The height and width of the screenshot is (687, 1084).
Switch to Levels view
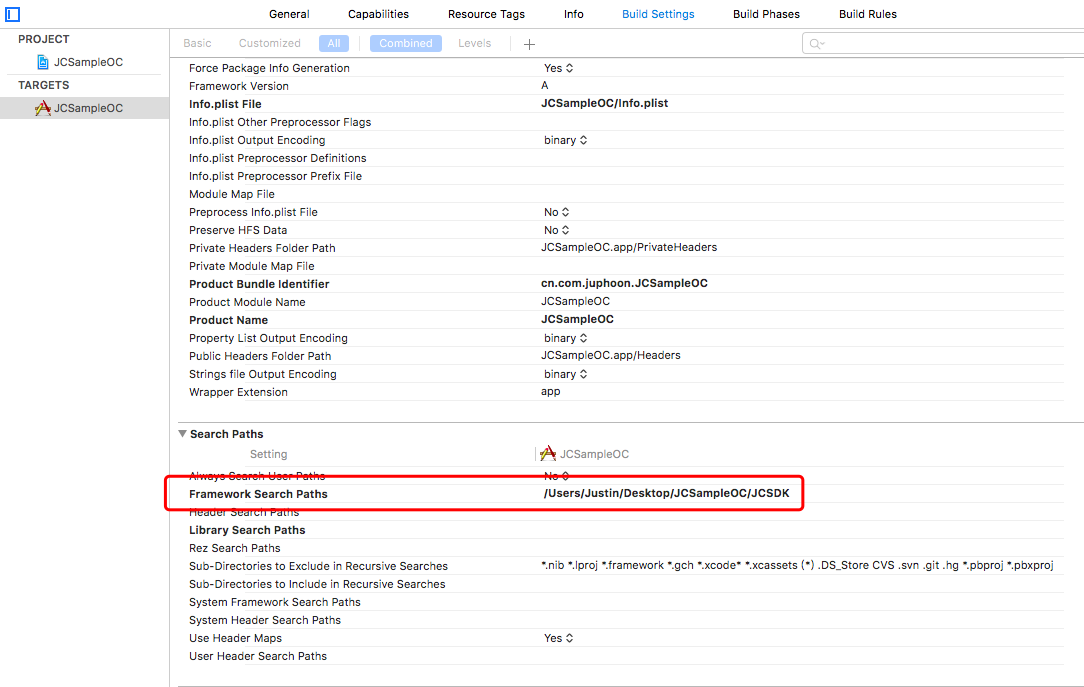click(x=474, y=44)
